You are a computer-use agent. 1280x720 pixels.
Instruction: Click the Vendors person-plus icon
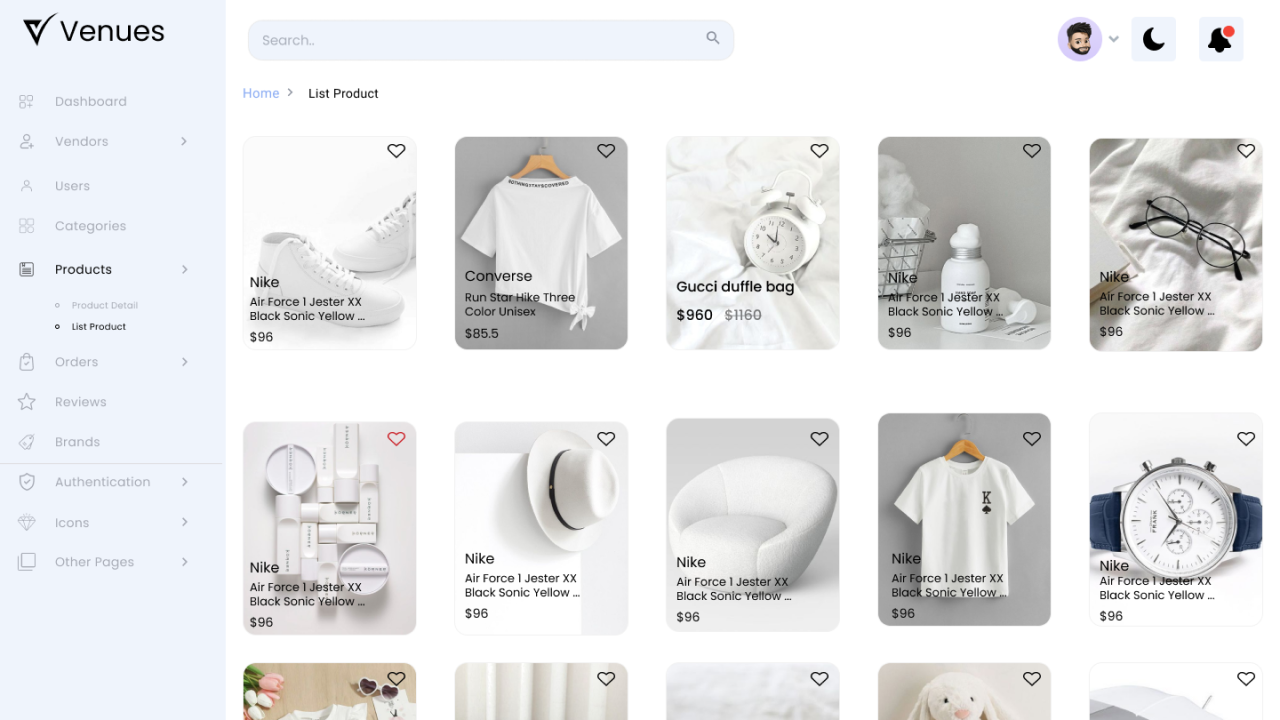point(27,142)
